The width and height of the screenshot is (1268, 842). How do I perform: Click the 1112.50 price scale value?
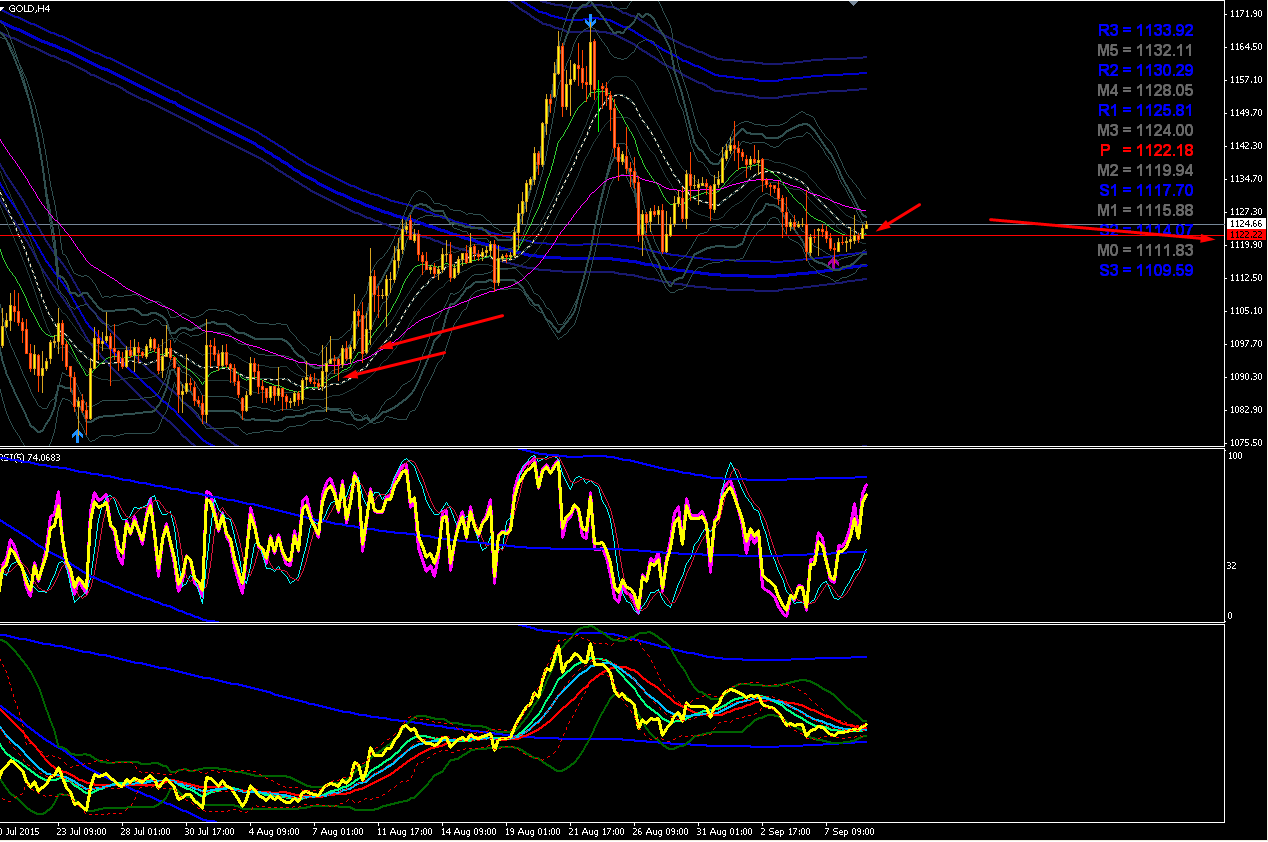[x=1246, y=278]
